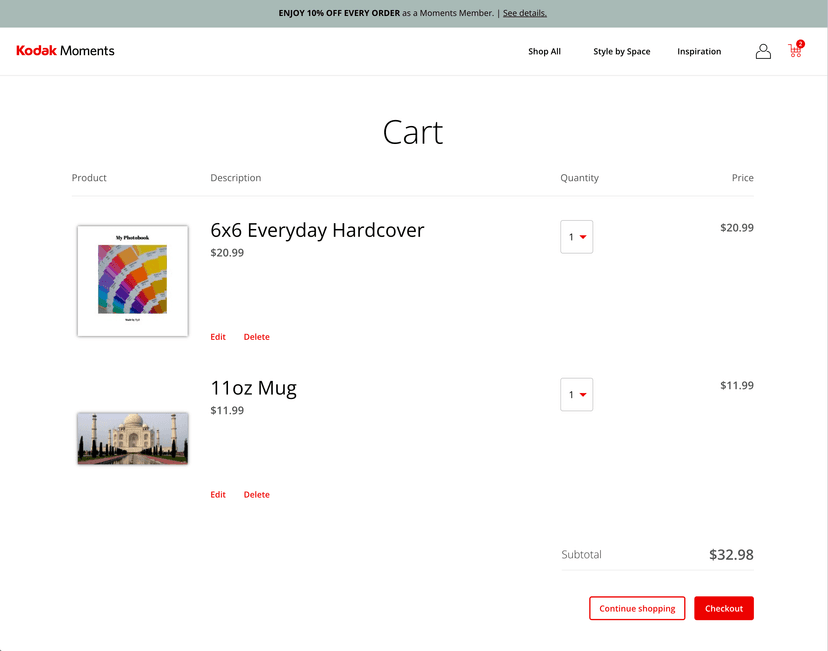Image resolution: width=828 pixels, height=651 pixels.
Task: Remove the 11oz Mug using Delete
Action: 256,495
